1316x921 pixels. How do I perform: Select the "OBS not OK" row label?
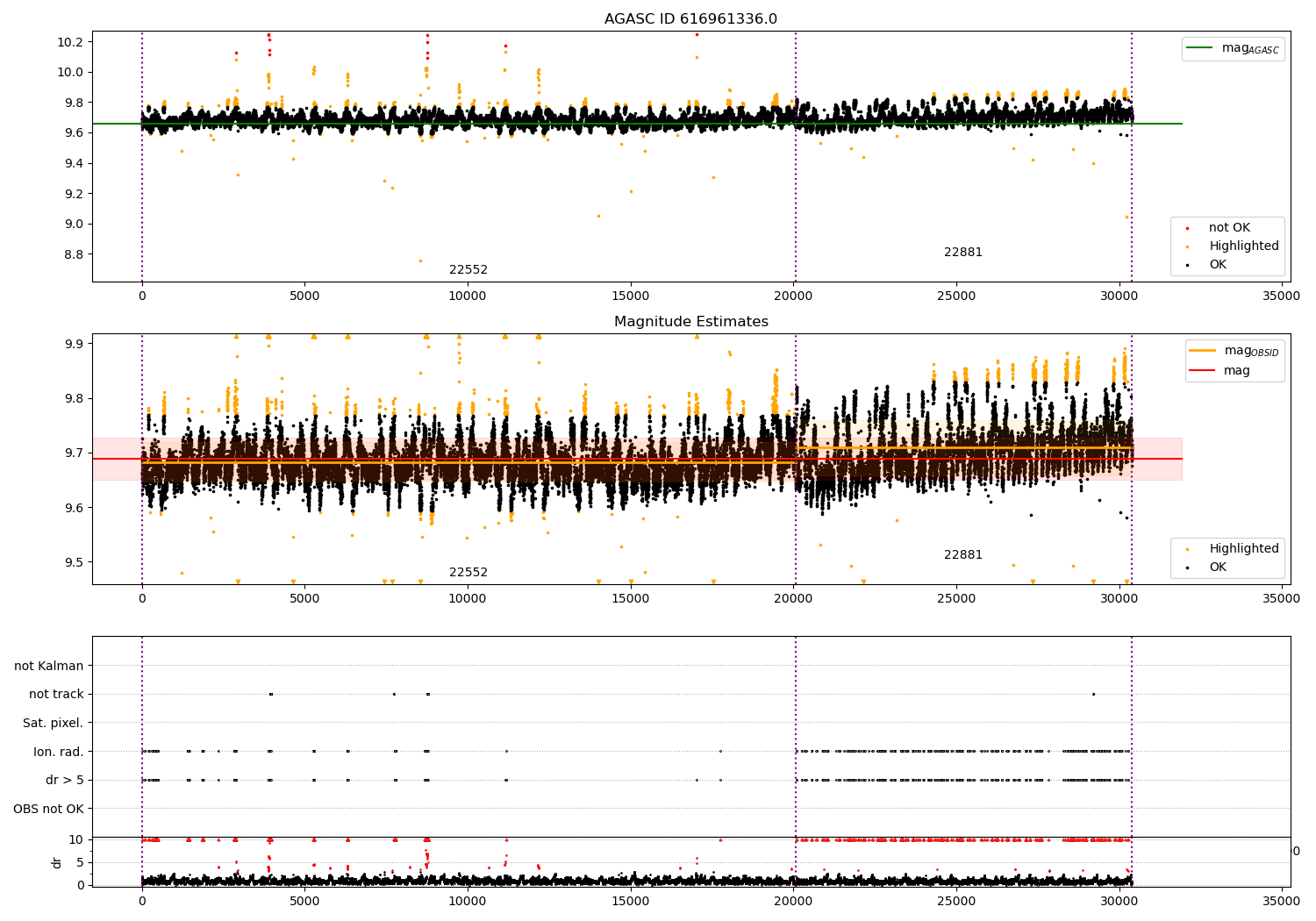click(48, 809)
